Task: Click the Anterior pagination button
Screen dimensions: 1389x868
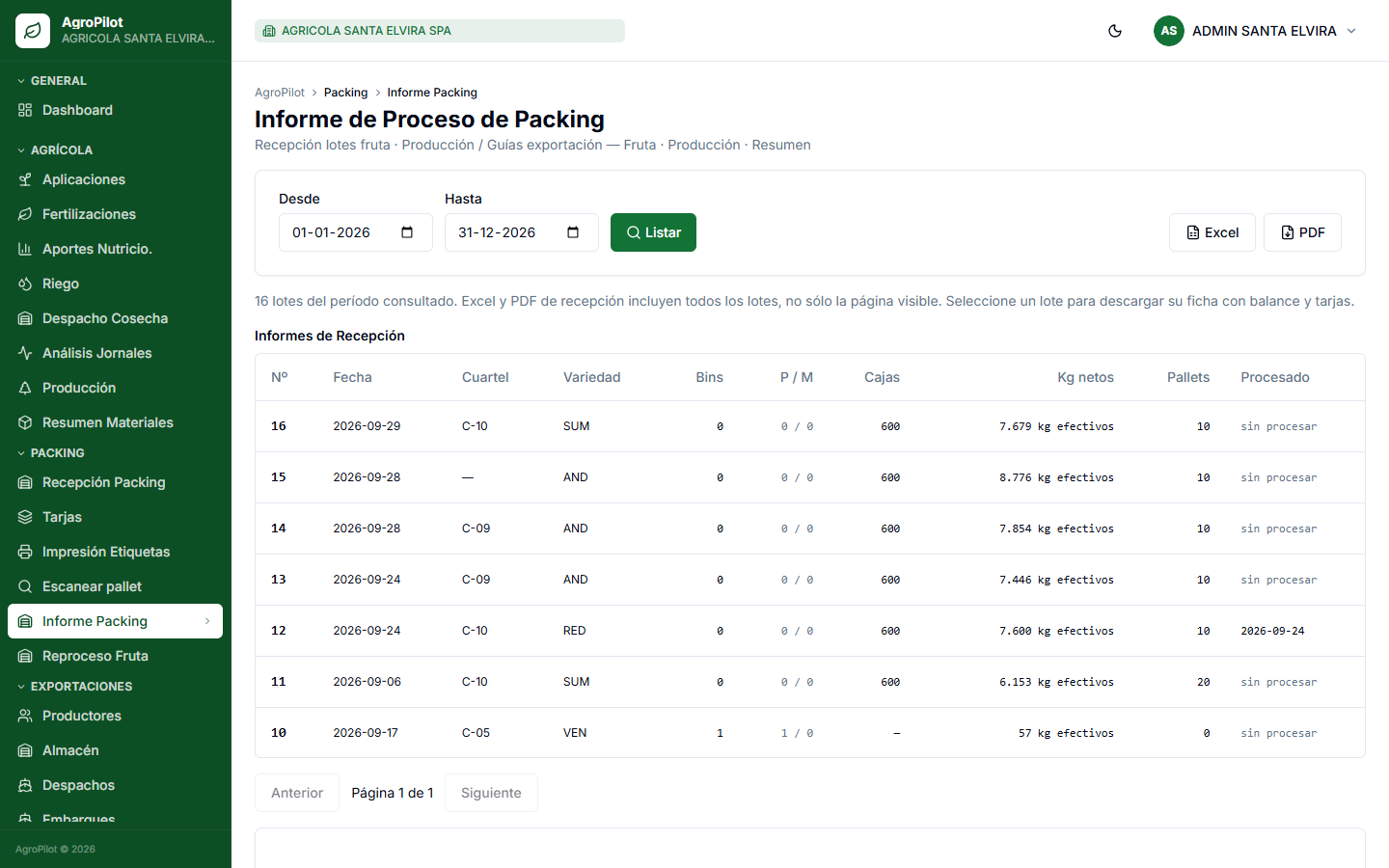Action: (297, 793)
